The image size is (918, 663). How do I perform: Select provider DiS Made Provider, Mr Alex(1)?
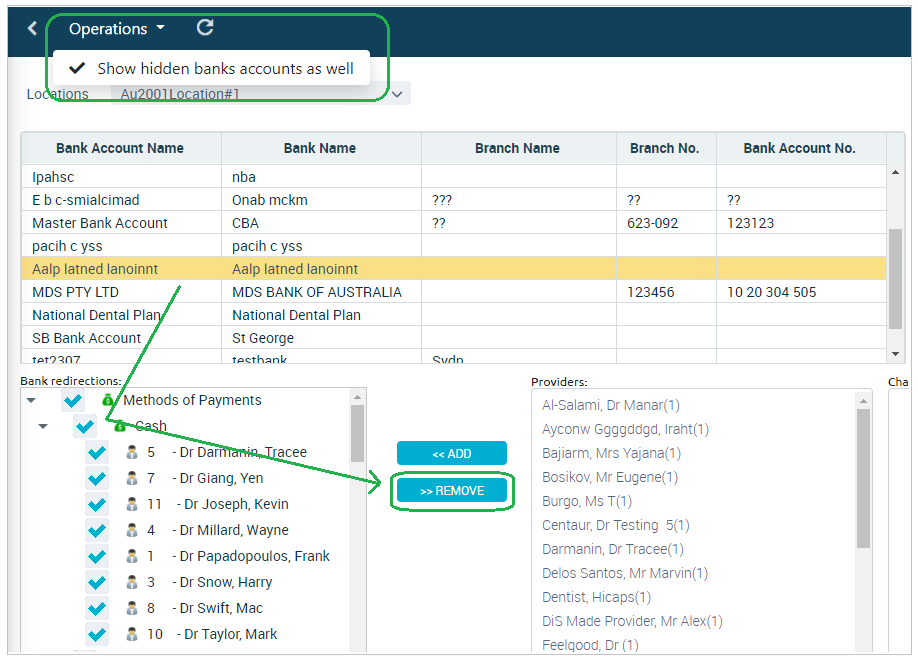click(x=632, y=621)
